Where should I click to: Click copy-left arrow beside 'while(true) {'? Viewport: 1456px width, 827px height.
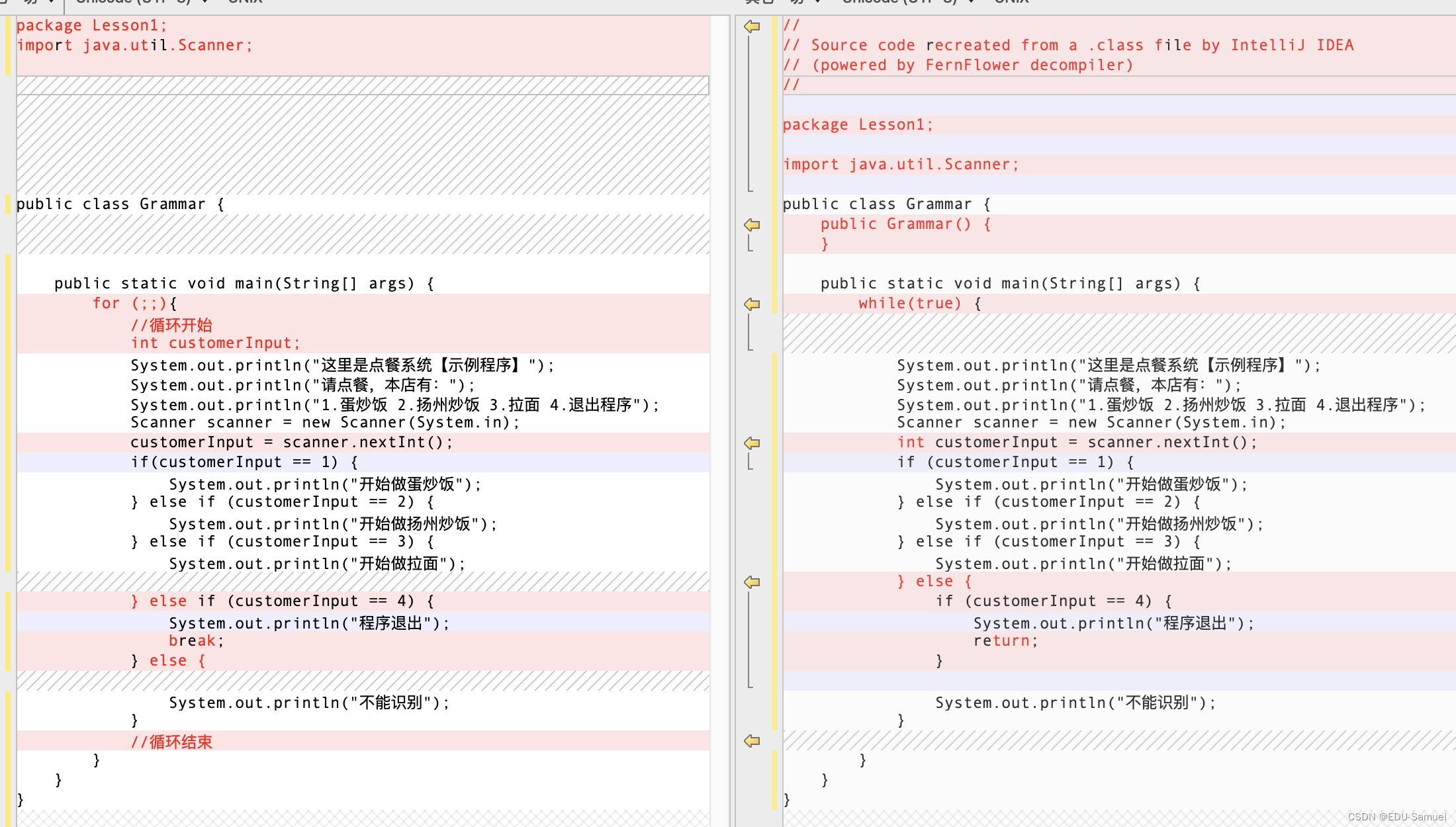pyautogui.click(x=752, y=304)
